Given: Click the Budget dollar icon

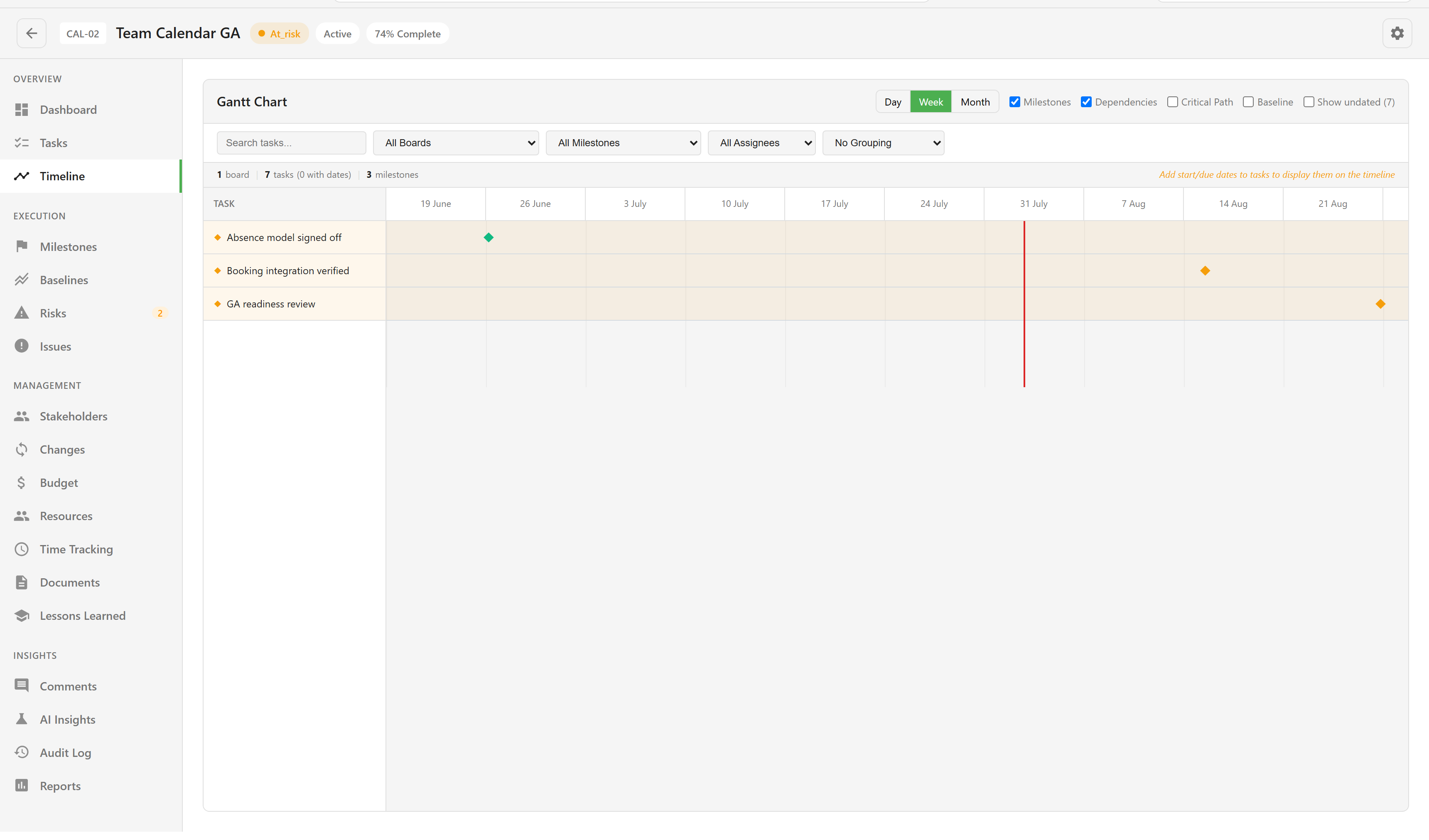Looking at the screenshot, I should pos(22,483).
